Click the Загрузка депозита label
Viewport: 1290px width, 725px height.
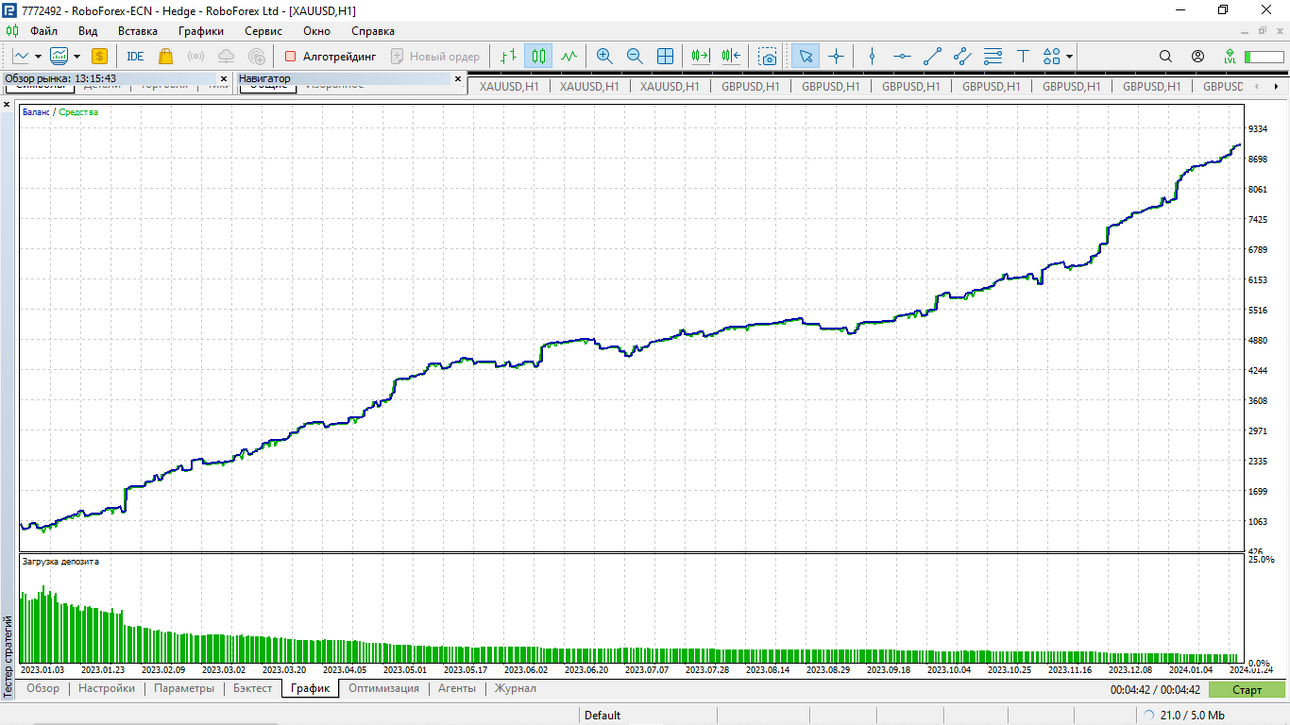click(x=60, y=562)
